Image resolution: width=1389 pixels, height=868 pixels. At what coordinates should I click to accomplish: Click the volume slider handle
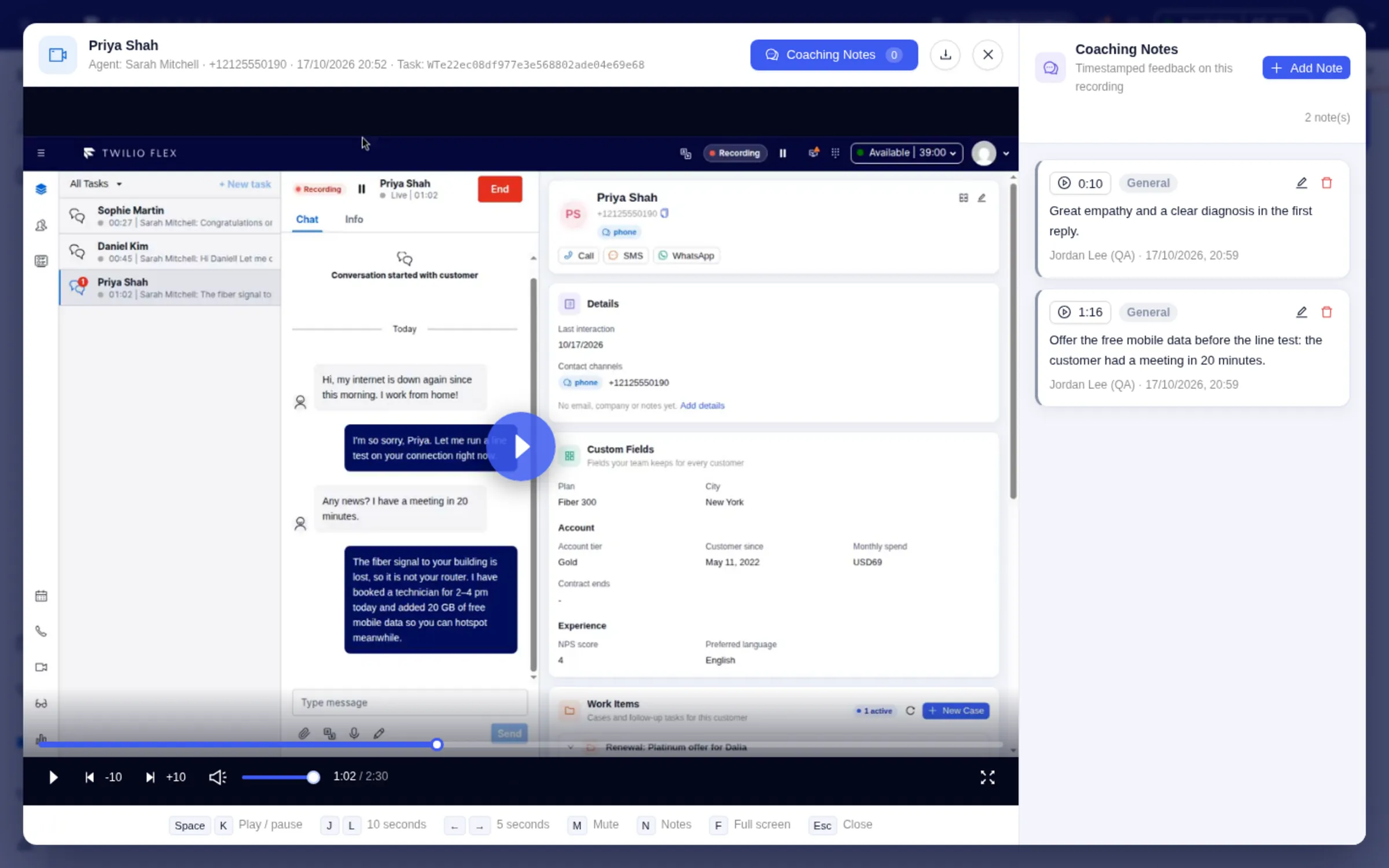313,777
